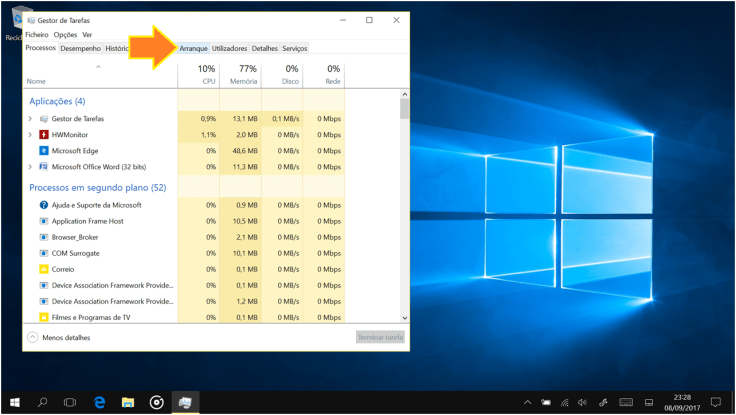Click the Microsoft Edge process icon
The height and width of the screenshot is (415, 736).
(x=44, y=150)
